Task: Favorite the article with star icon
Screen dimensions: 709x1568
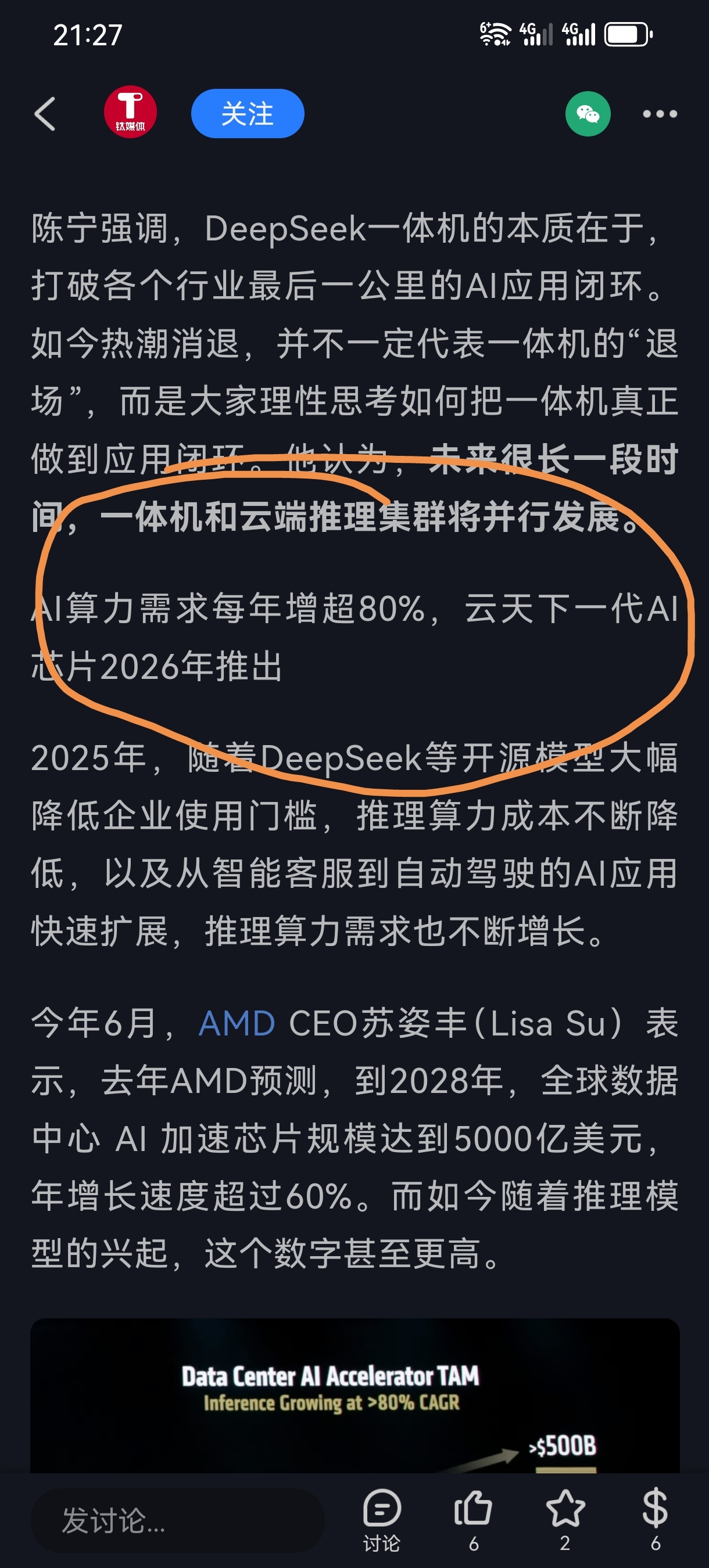Action: [565, 1520]
